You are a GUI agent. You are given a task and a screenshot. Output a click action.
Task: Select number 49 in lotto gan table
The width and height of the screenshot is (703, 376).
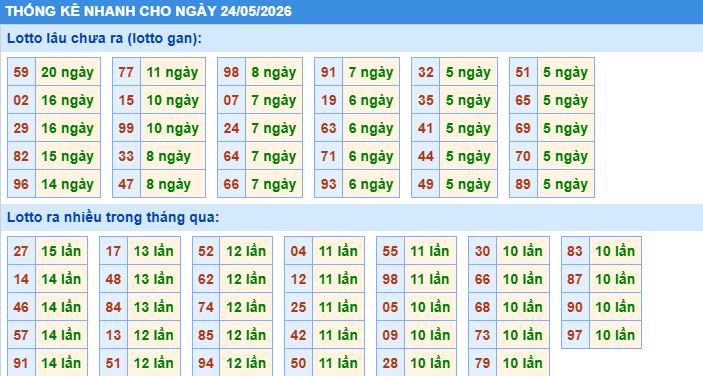[425, 184]
